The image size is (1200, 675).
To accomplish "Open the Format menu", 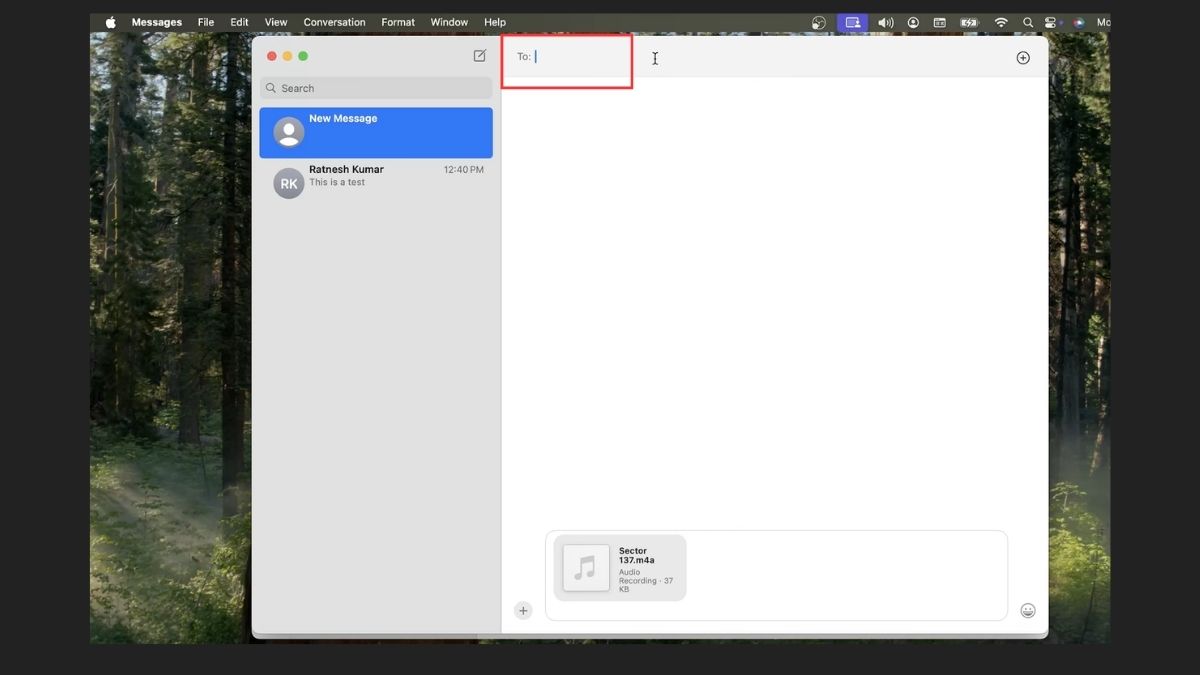I will tap(398, 22).
